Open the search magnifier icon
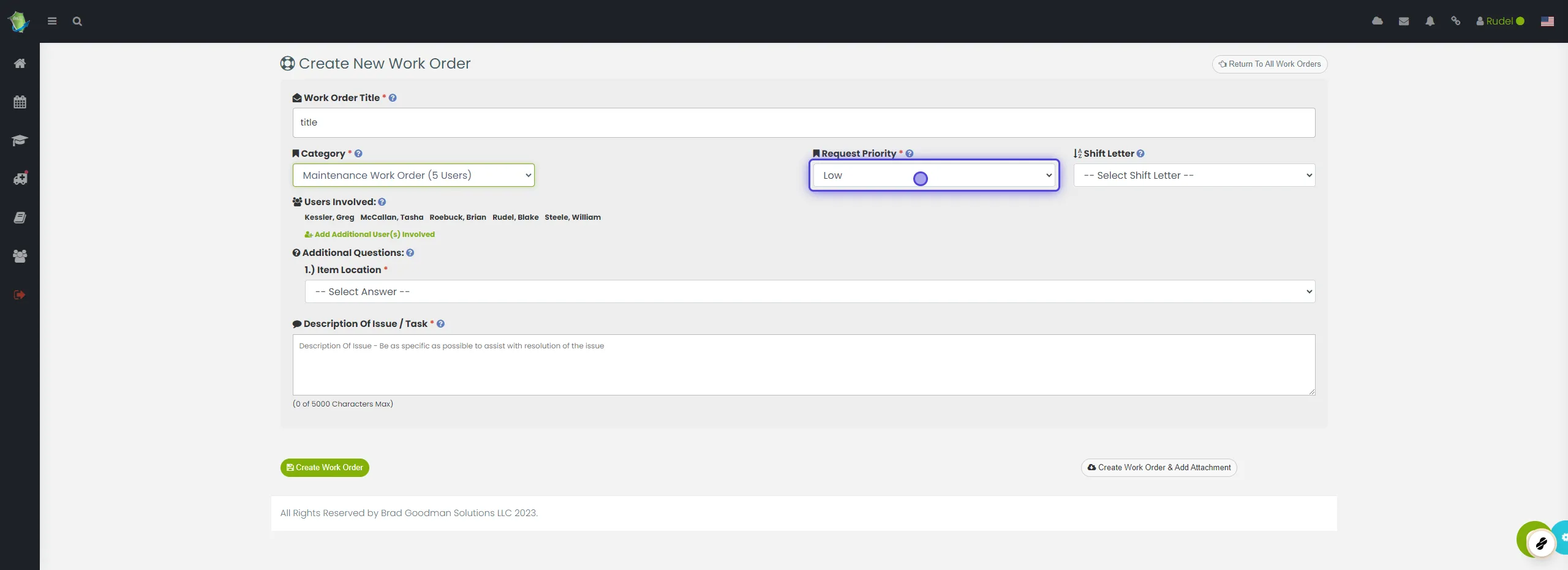Viewport: 1568px width, 570px height. point(77,21)
